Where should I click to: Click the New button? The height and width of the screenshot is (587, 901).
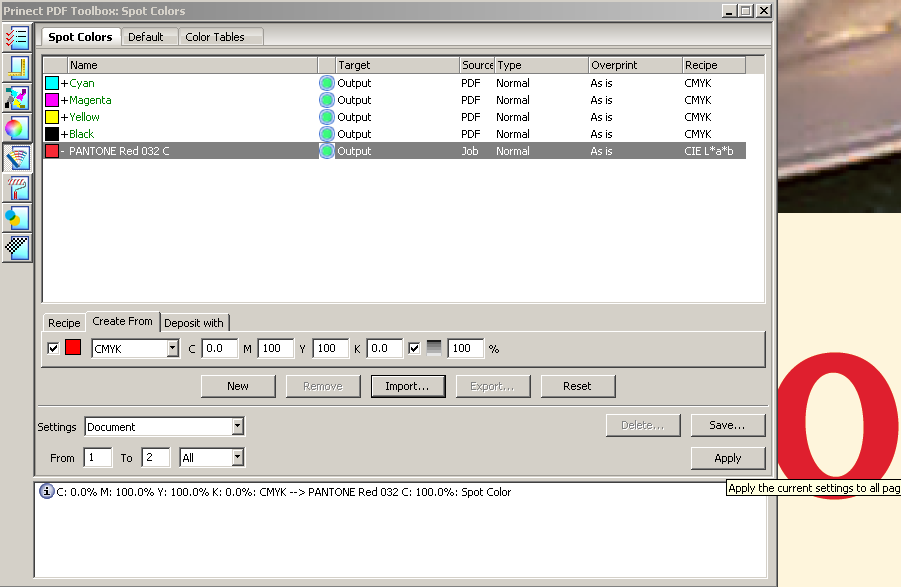[x=238, y=387]
